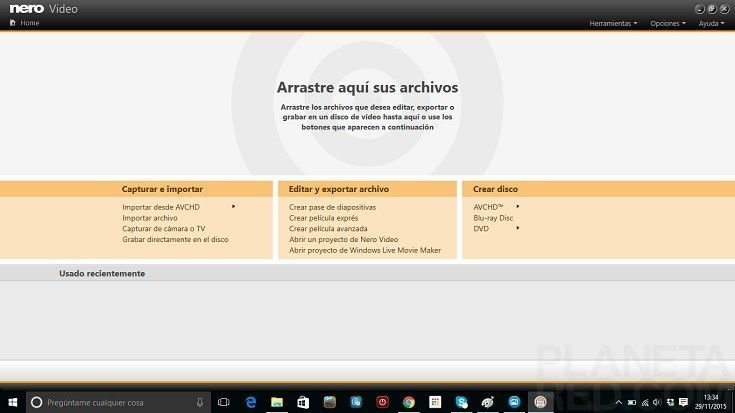735x413 pixels.
Task: Click the Home icon in the breadcrumb bar
Action: coord(12,22)
